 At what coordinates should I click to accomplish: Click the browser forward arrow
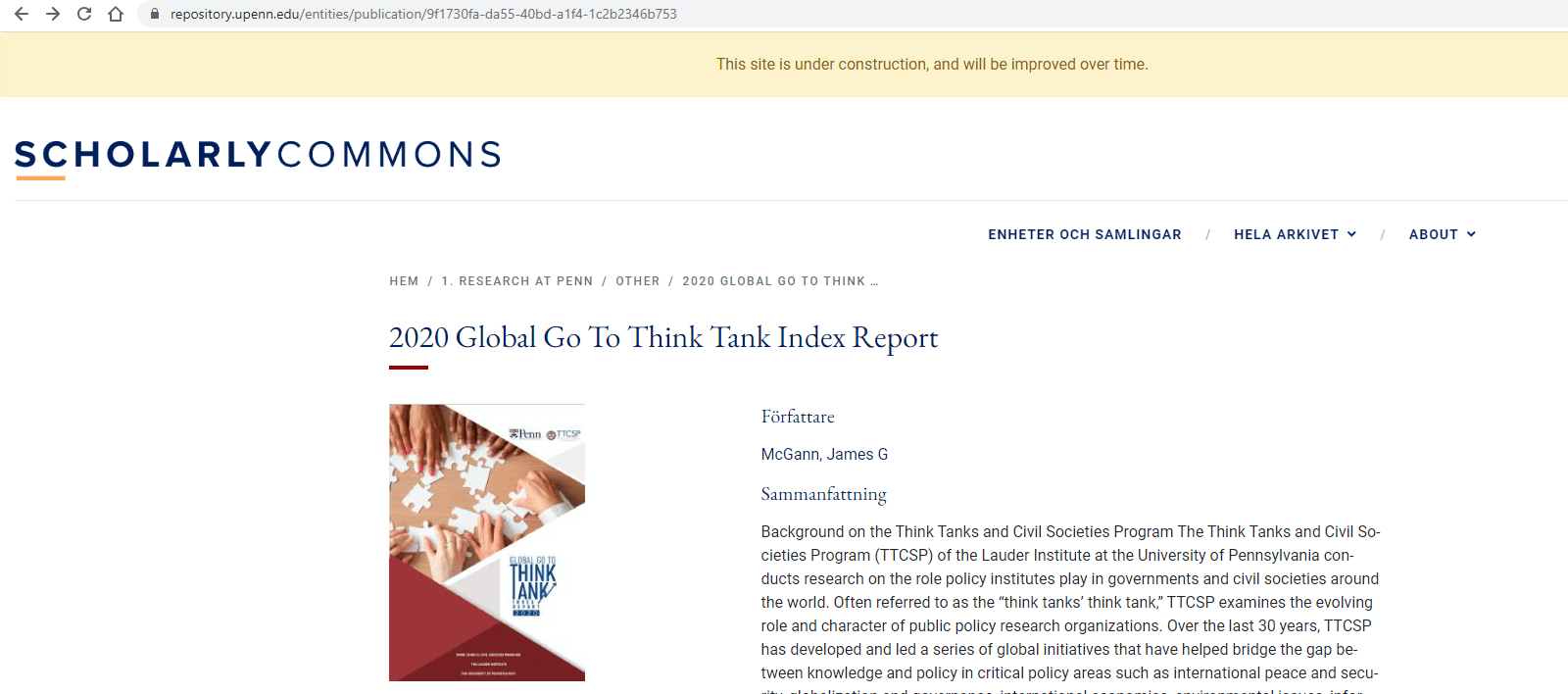point(53,14)
